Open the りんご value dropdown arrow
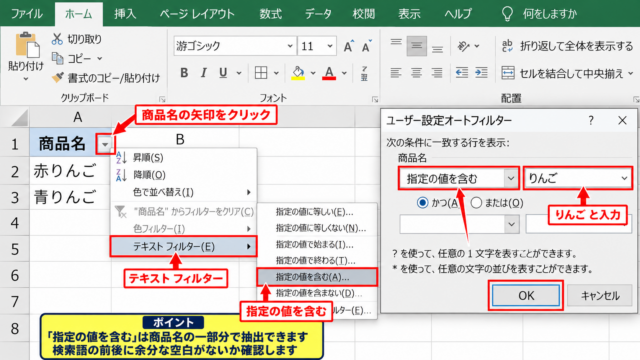640x360 pixels. 624,178
